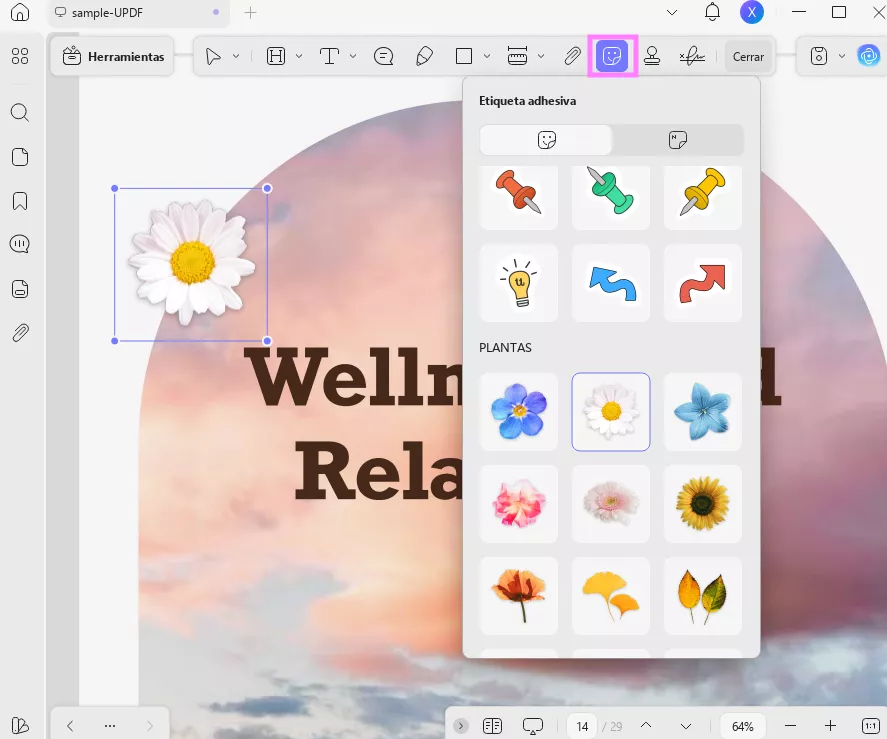
Task: Select the comment note tool
Action: pyautogui.click(x=384, y=56)
